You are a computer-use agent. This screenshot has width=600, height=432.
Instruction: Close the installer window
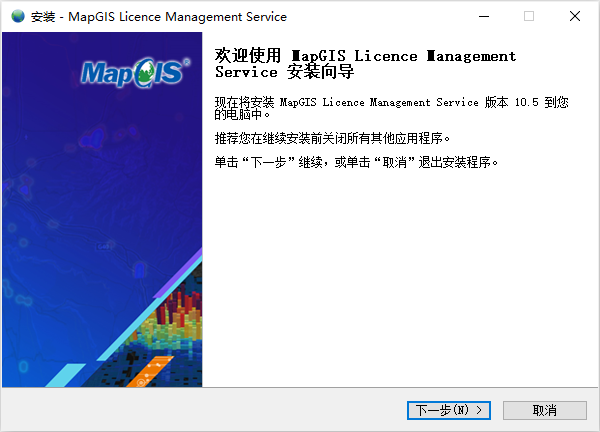click(x=574, y=16)
